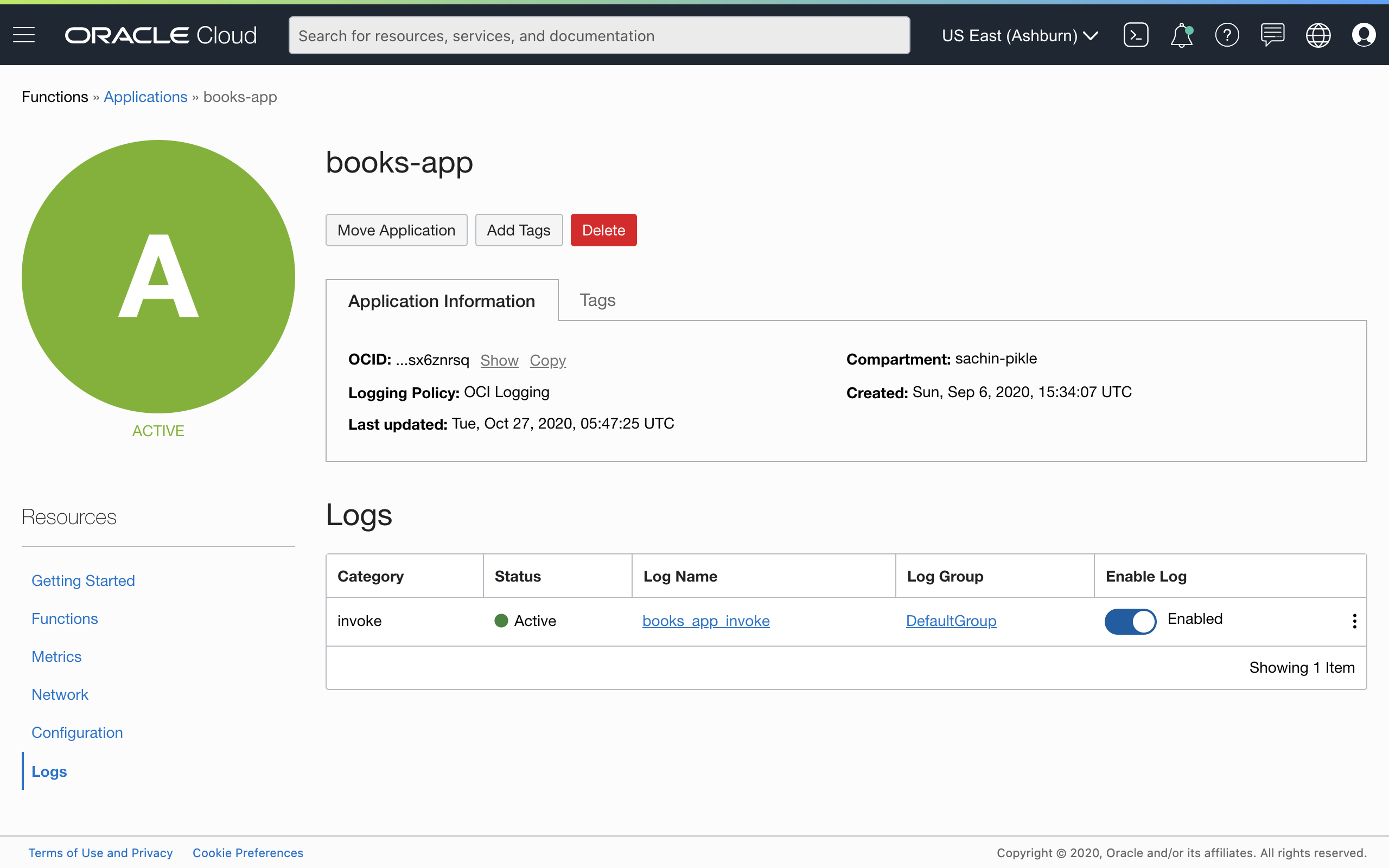1389x868 pixels.
Task: Click the Move Application button
Action: (x=396, y=229)
